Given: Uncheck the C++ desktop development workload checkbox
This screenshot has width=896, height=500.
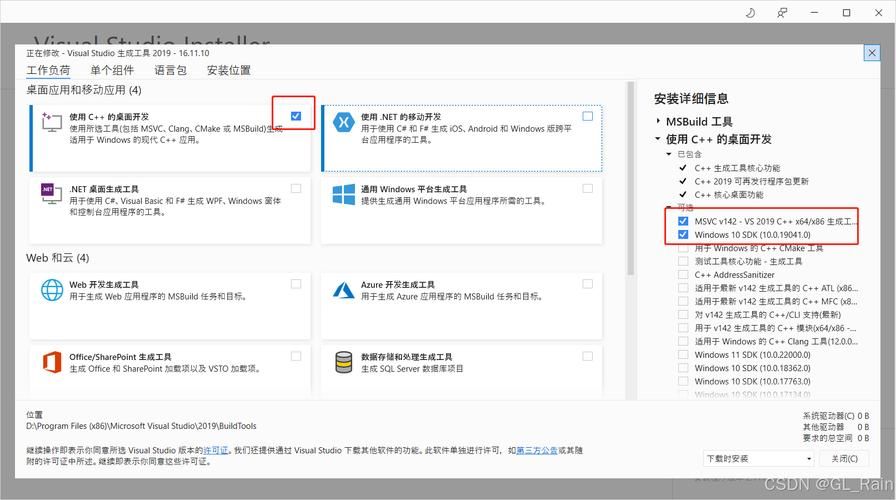Looking at the screenshot, I should coord(295,116).
